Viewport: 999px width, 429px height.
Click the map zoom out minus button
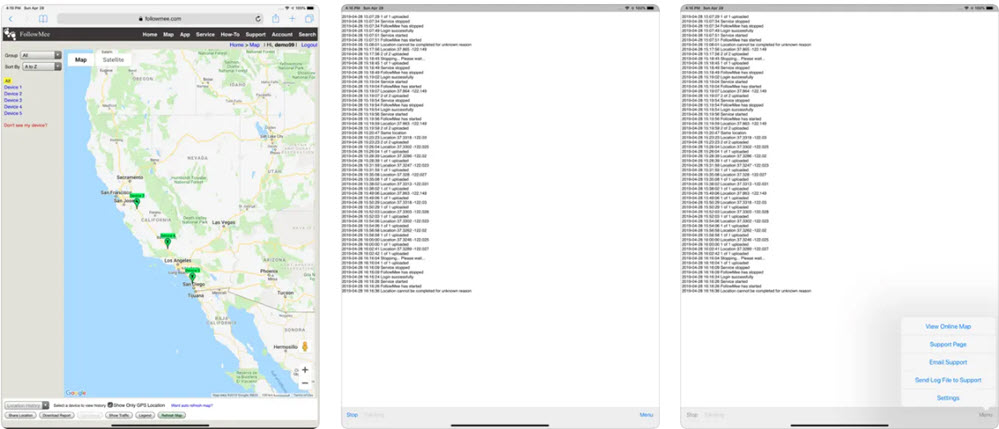click(305, 383)
